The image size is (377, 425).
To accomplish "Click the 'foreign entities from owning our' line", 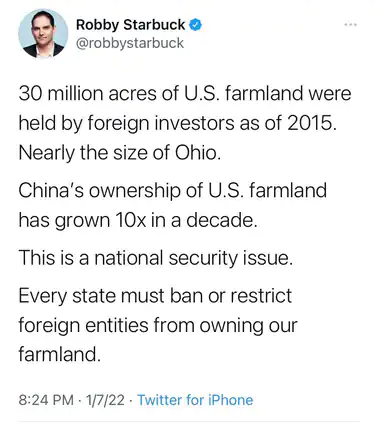I will pyautogui.click(x=158, y=325).
